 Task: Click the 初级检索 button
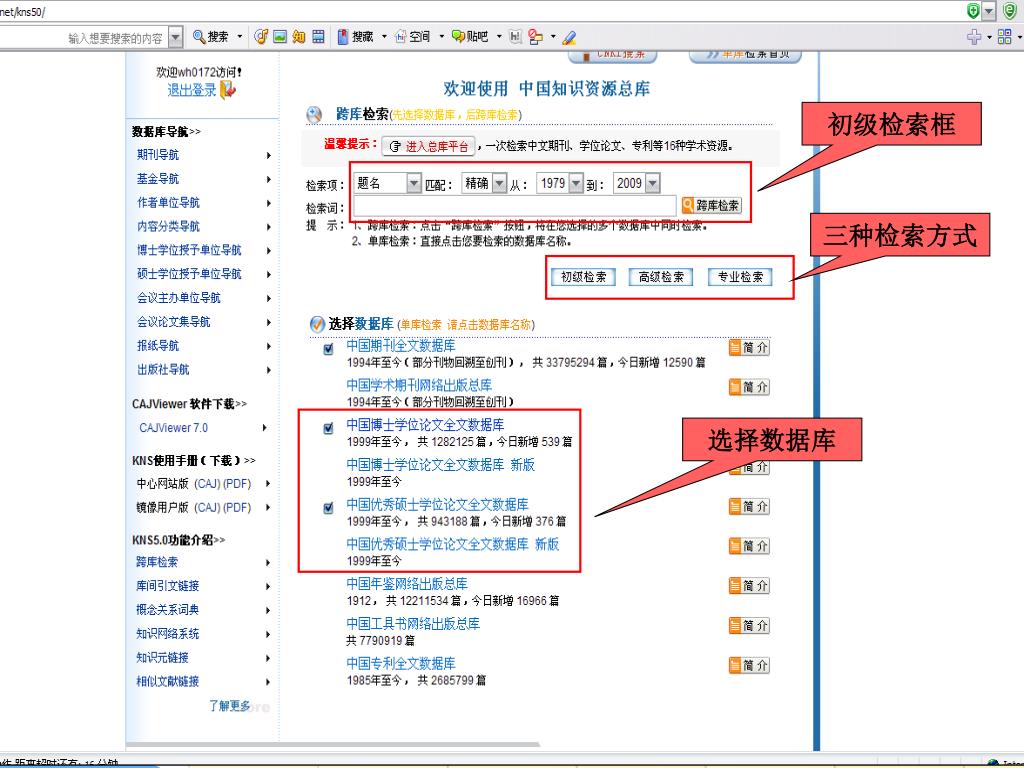point(583,277)
